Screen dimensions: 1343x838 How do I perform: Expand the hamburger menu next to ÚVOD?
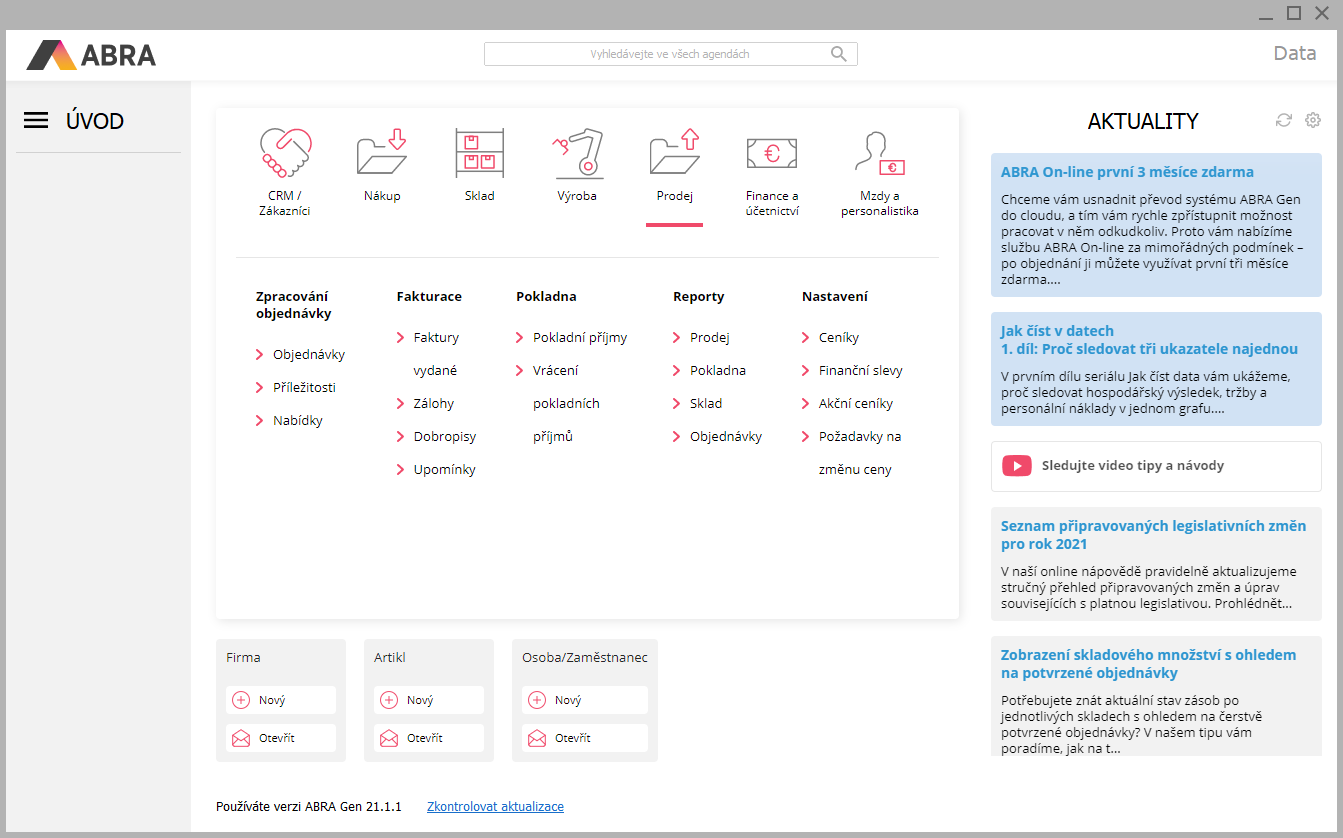point(36,121)
